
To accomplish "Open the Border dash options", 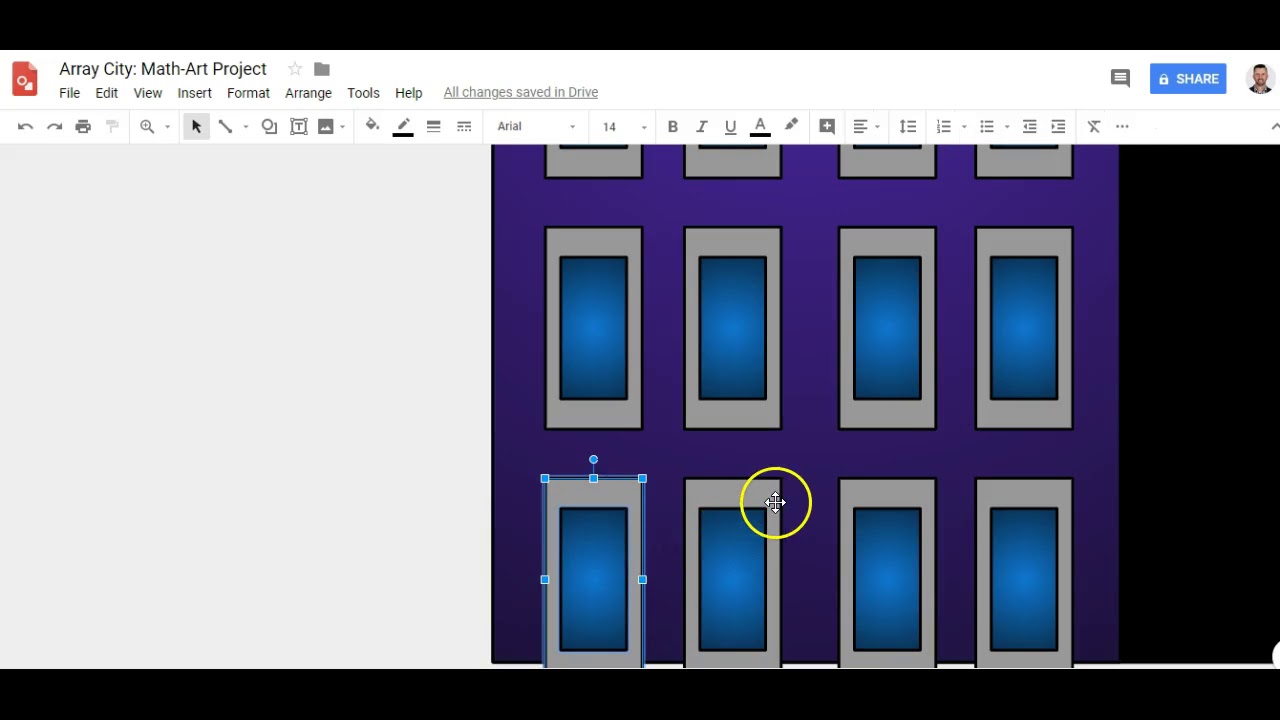I will pyautogui.click(x=464, y=127).
